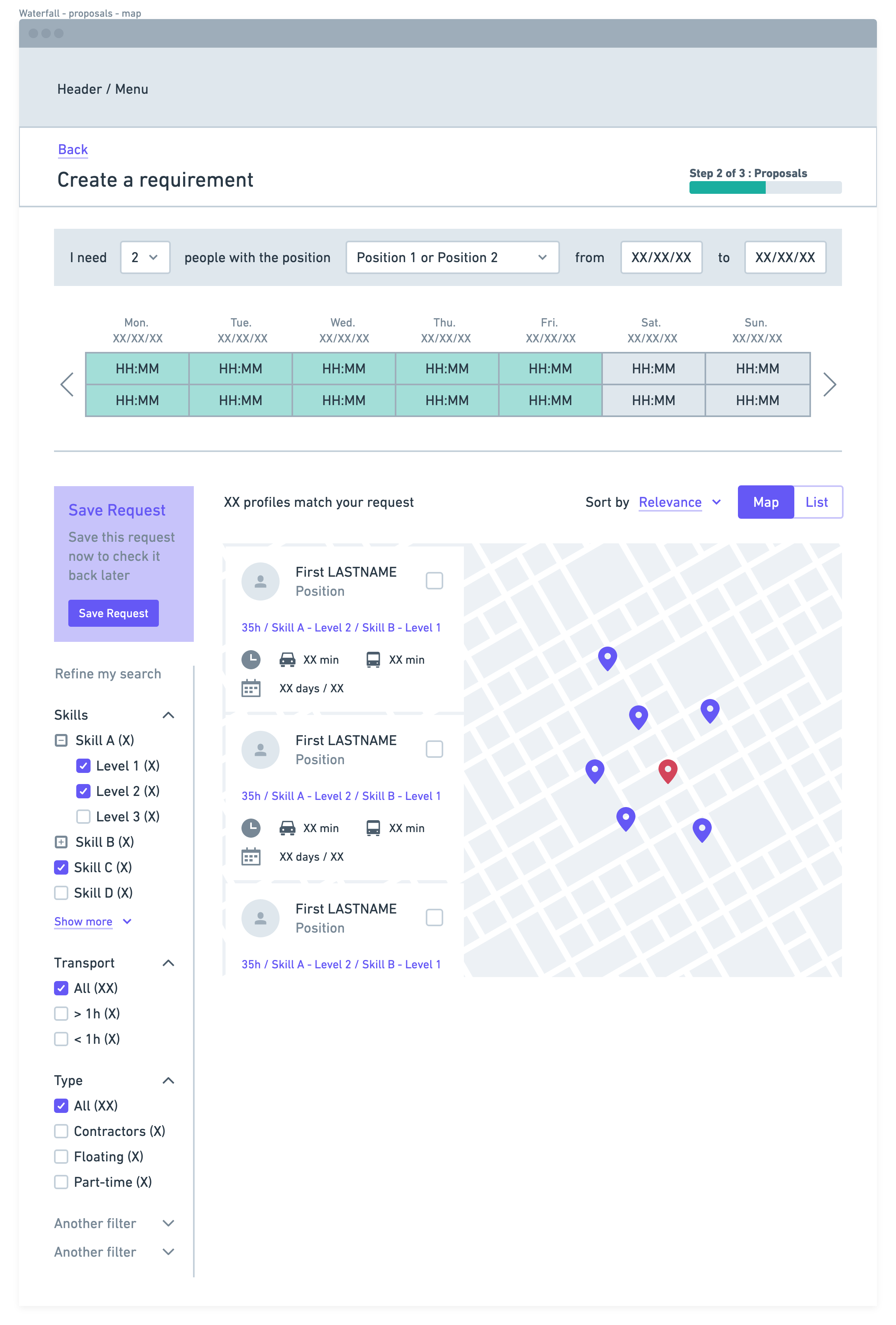Click calendar icon in second profile card
This screenshot has height=1325, width=896.
[251, 856]
